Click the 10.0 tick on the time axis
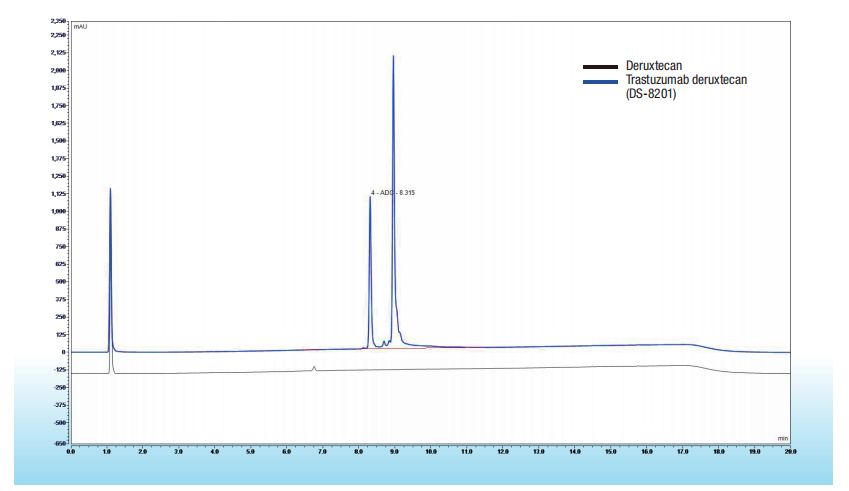Image resolution: width=849 pixels, height=491 pixels. [x=430, y=452]
